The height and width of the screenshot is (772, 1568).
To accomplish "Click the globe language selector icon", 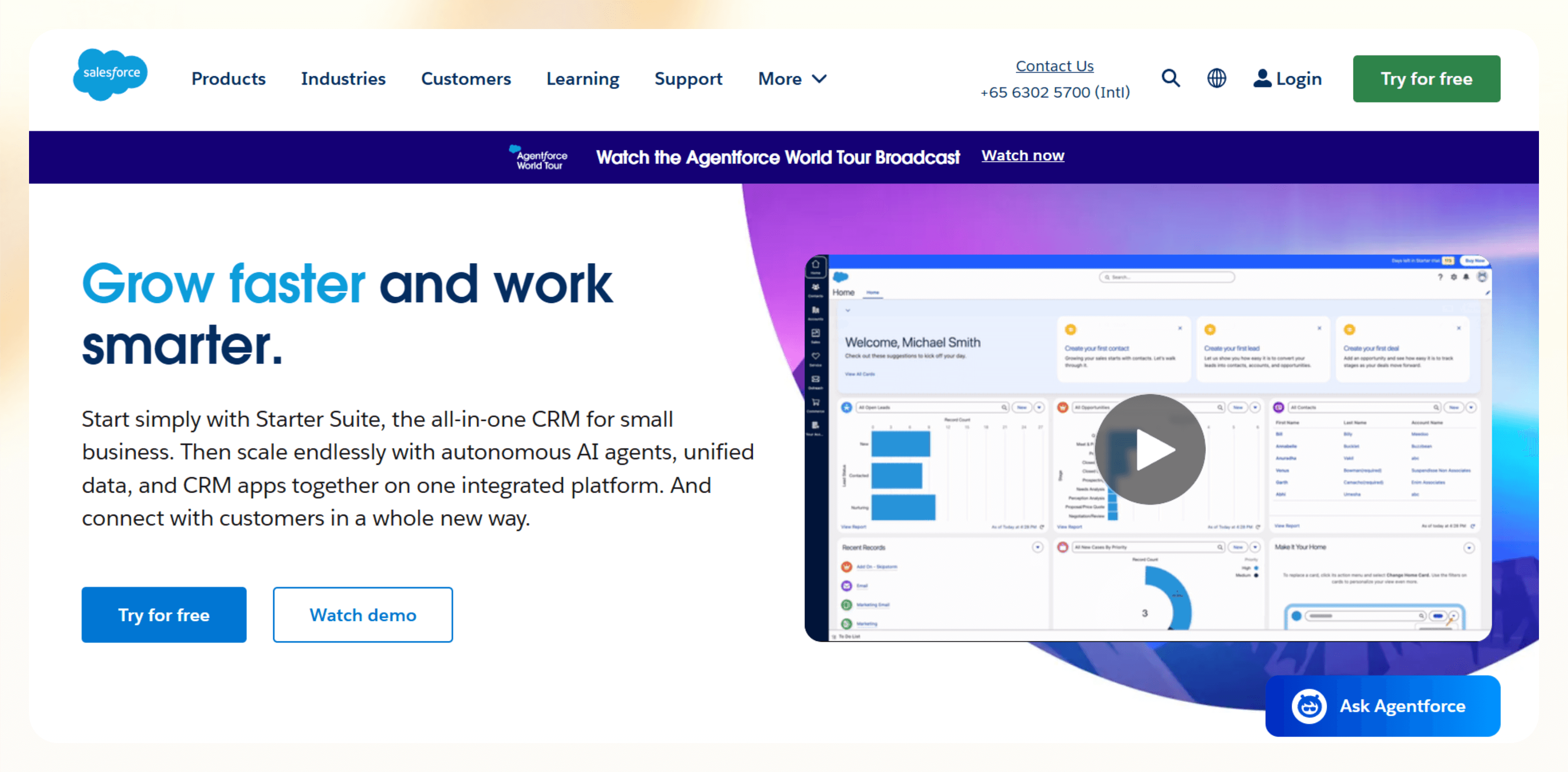I will click(1216, 78).
